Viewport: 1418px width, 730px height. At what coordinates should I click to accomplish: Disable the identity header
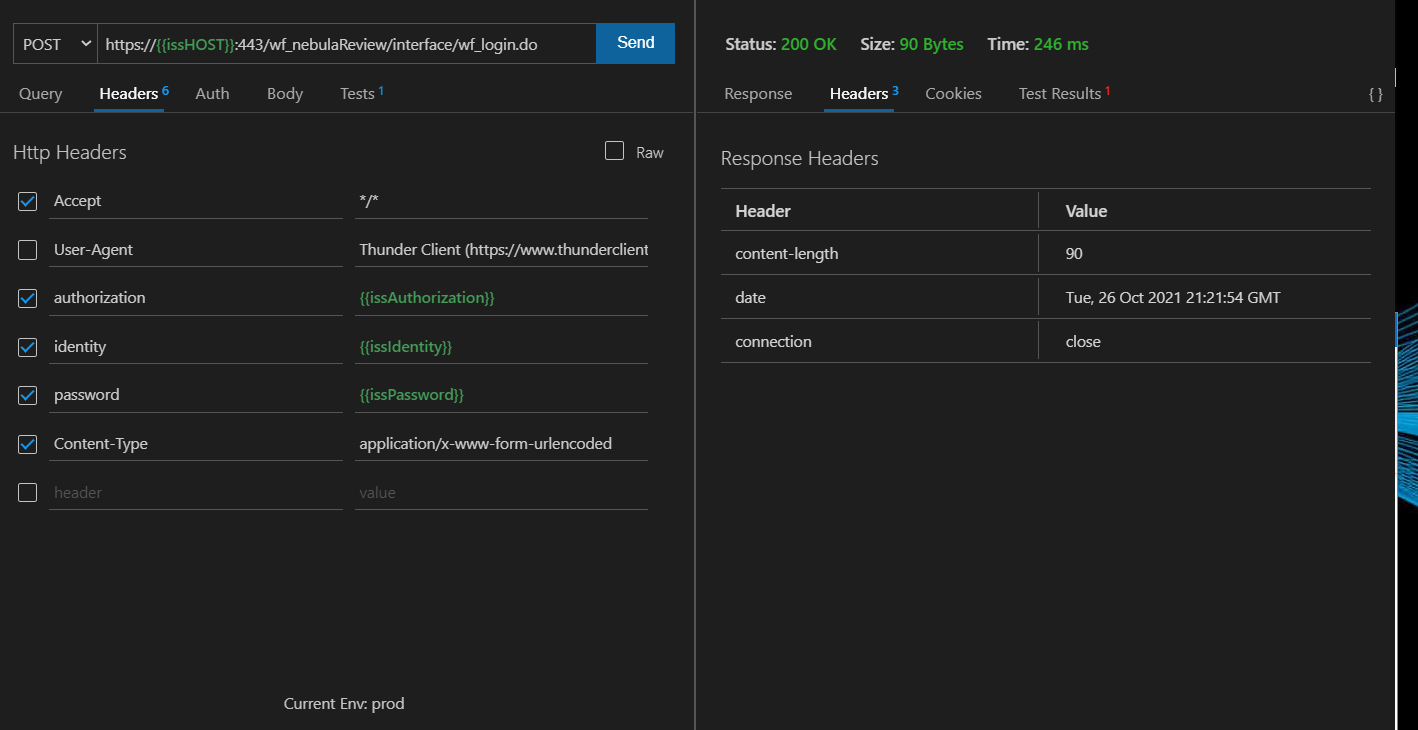pyautogui.click(x=27, y=346)
